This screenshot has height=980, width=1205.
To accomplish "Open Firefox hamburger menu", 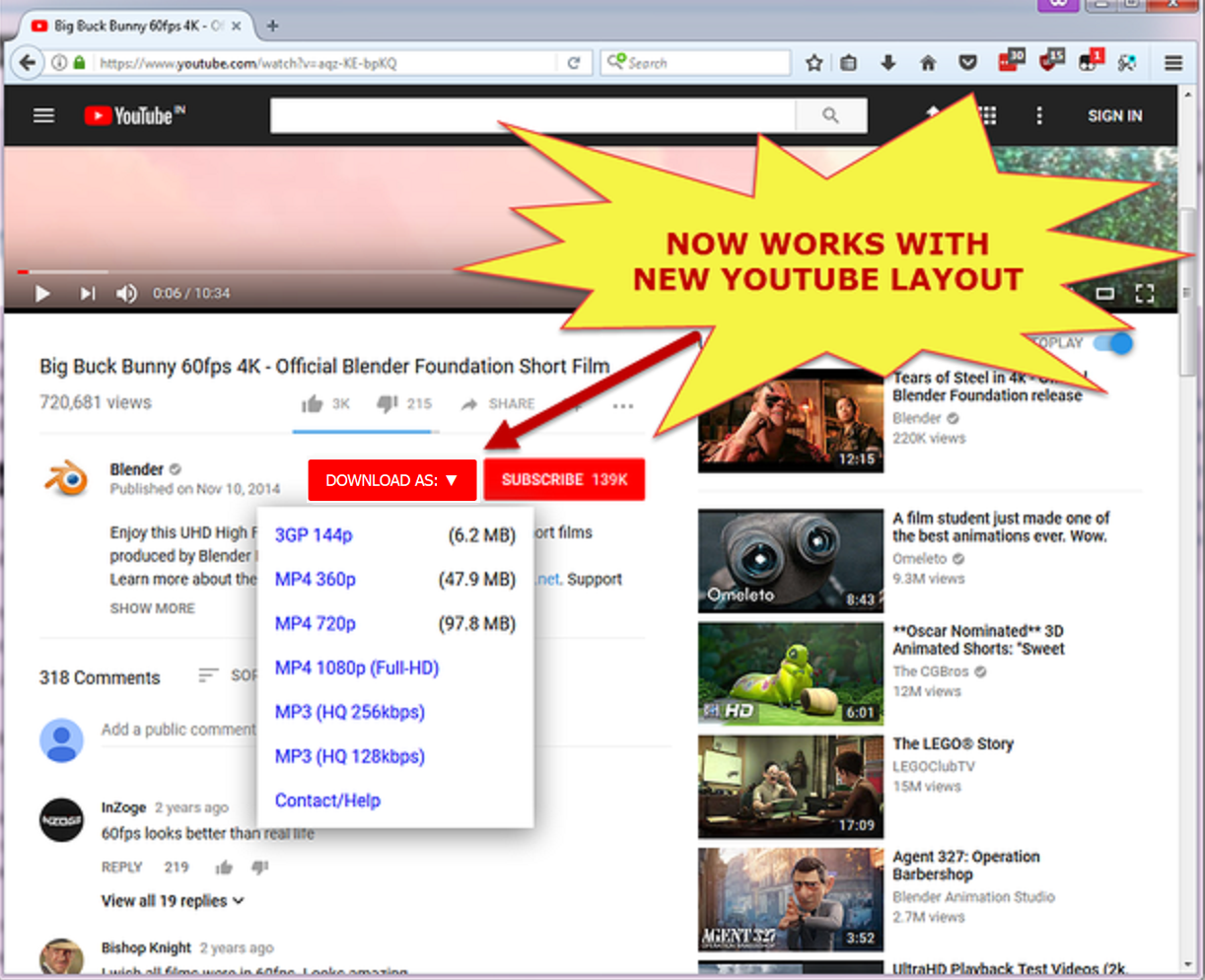I will [1173, 63].
